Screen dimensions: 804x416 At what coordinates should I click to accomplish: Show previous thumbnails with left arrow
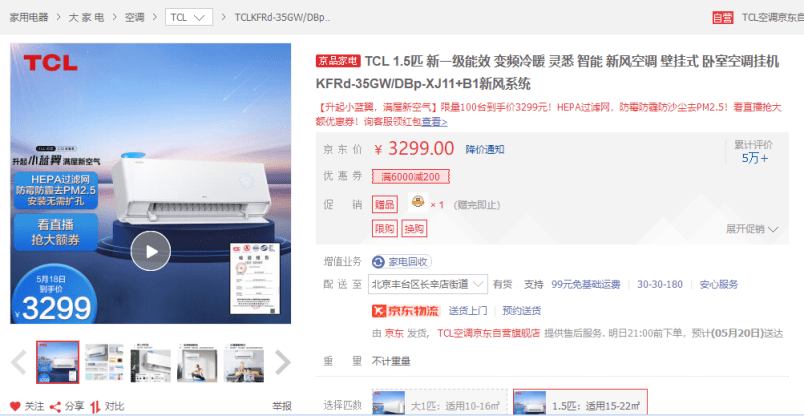click(x=19, y=362)
